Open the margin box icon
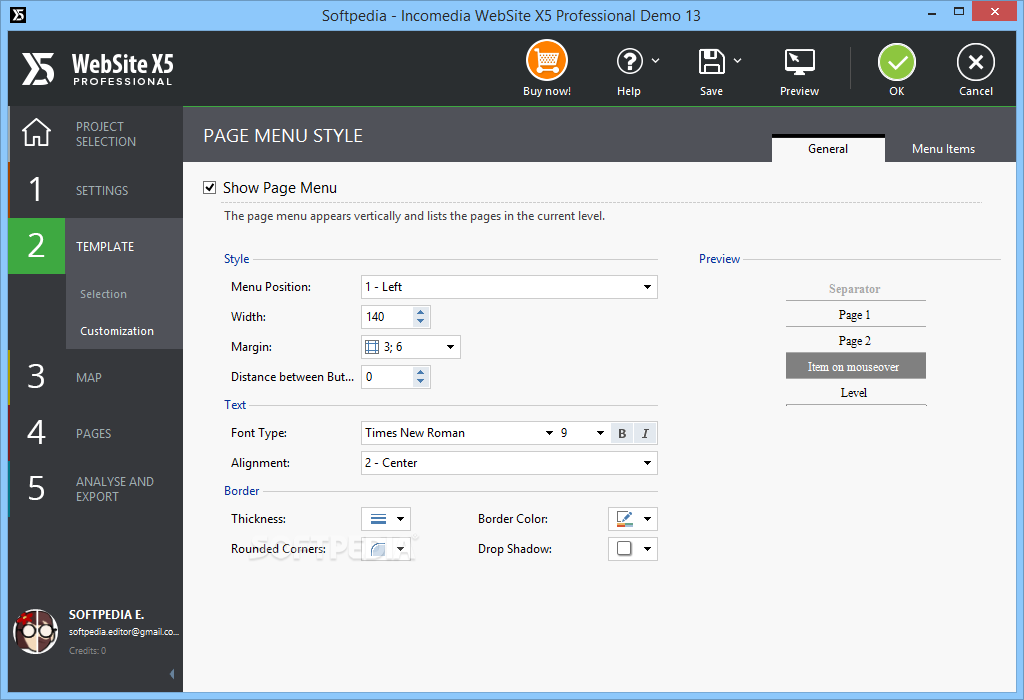The width and height of the screenshot is (1024, 700). pyautogui.click(x=372, y=347)
